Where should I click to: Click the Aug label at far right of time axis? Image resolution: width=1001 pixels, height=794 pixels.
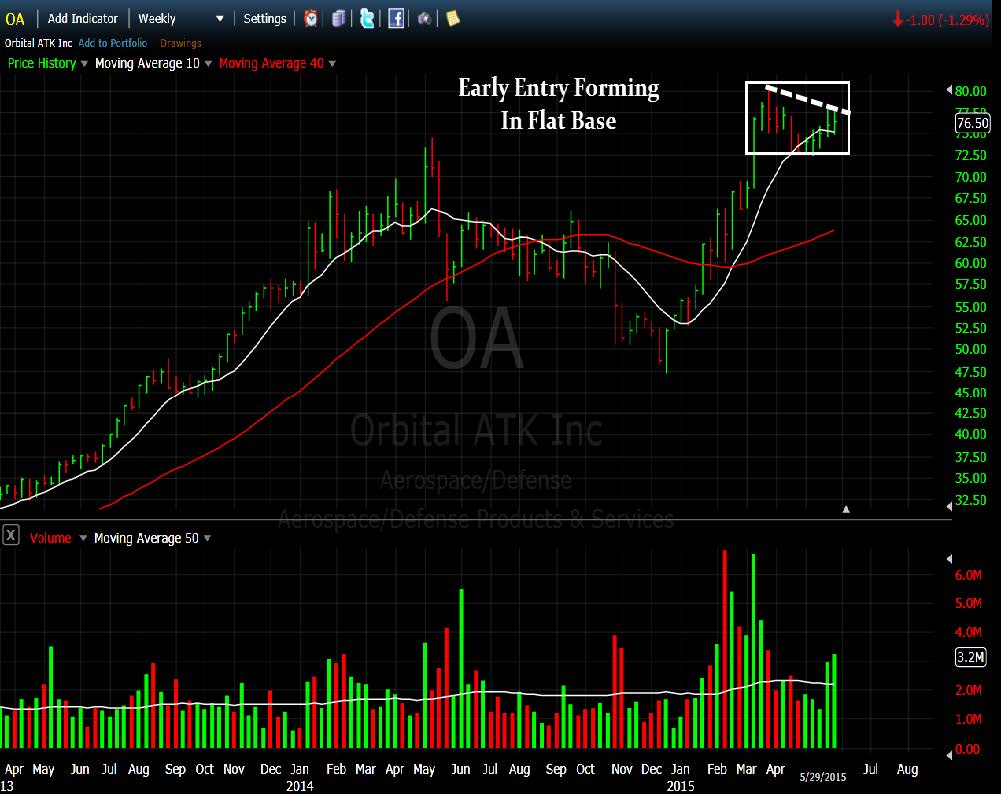click(907, 769)
